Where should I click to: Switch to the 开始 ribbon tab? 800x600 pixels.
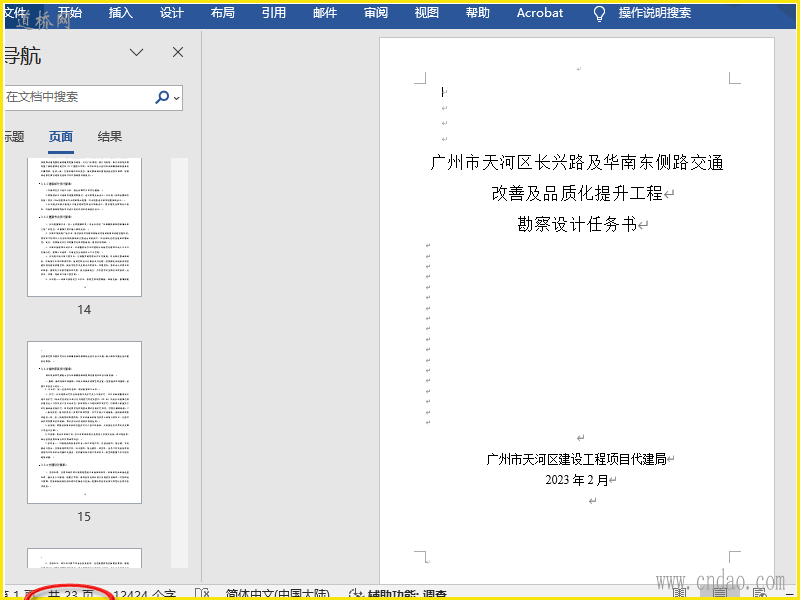click(x=69, y=13)
